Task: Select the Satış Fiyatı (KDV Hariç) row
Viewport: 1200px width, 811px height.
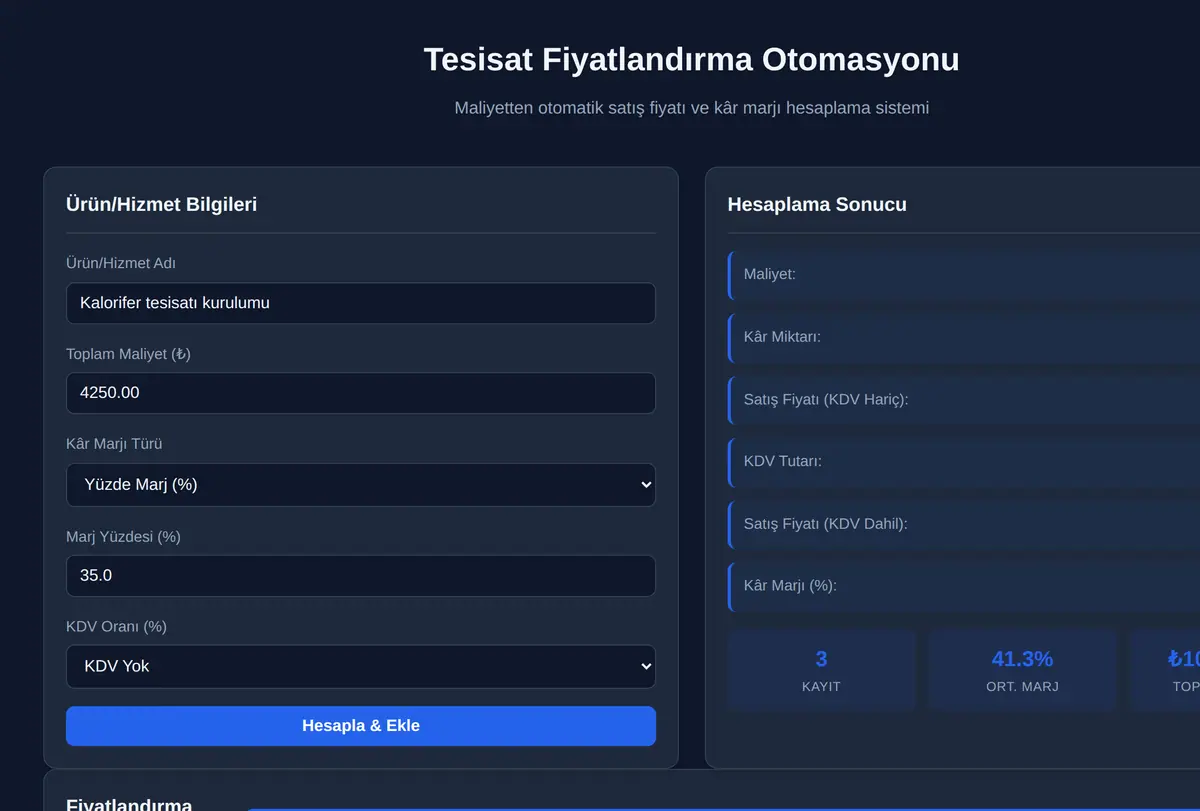Action: 964,399
